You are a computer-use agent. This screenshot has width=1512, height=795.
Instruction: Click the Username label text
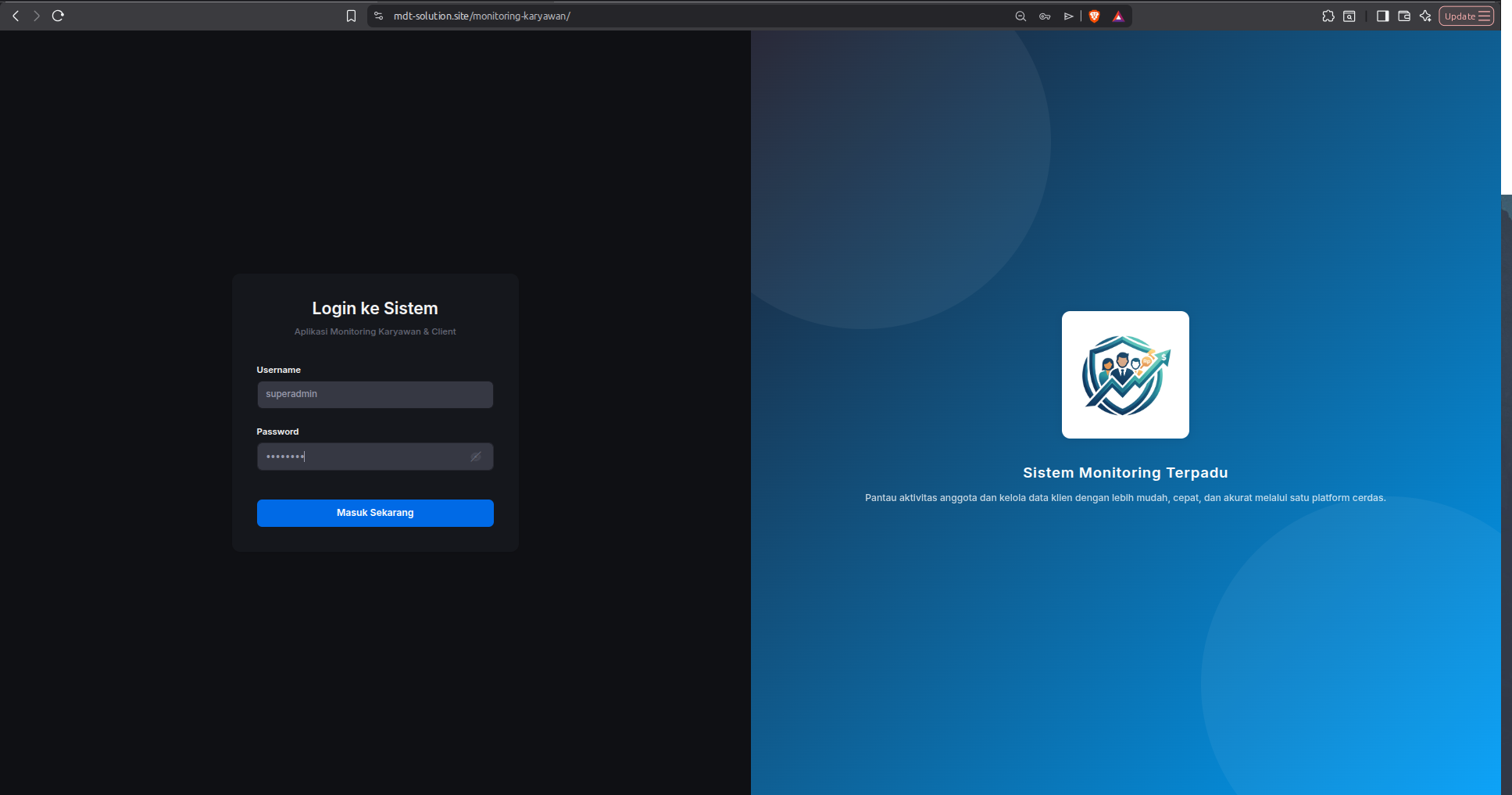[x=278, y=370]
